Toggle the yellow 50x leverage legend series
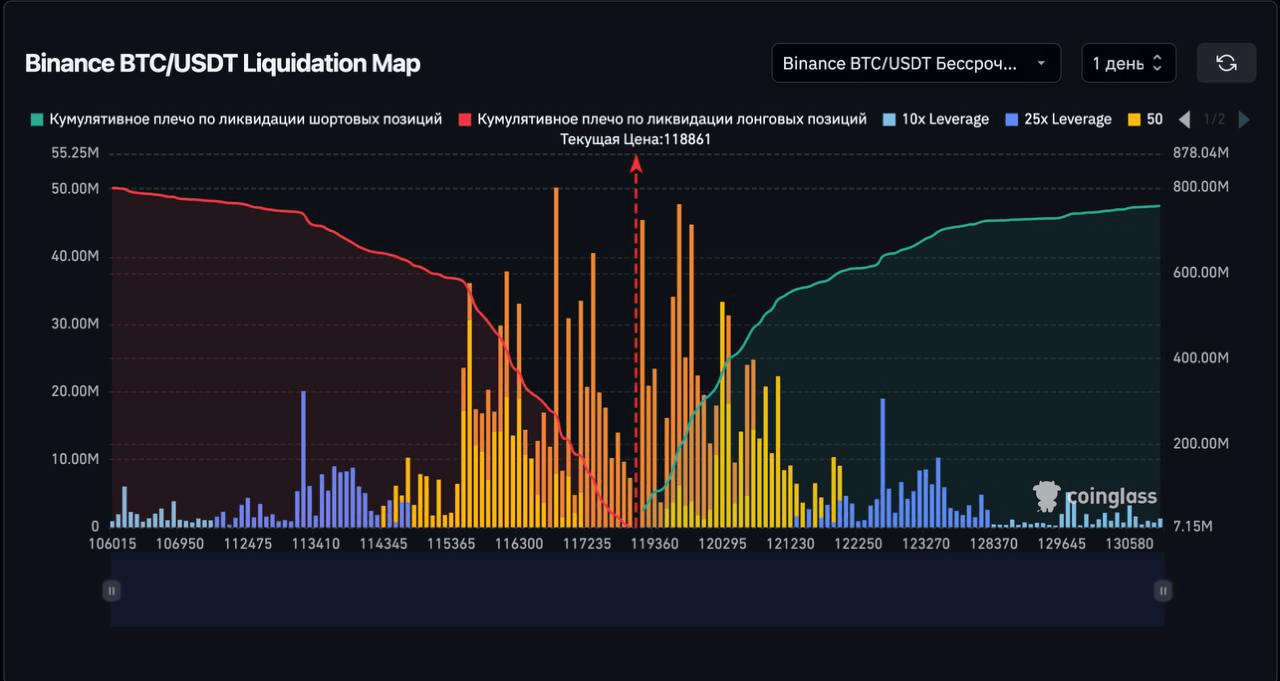The image size is (1280, 681). 1145,119
